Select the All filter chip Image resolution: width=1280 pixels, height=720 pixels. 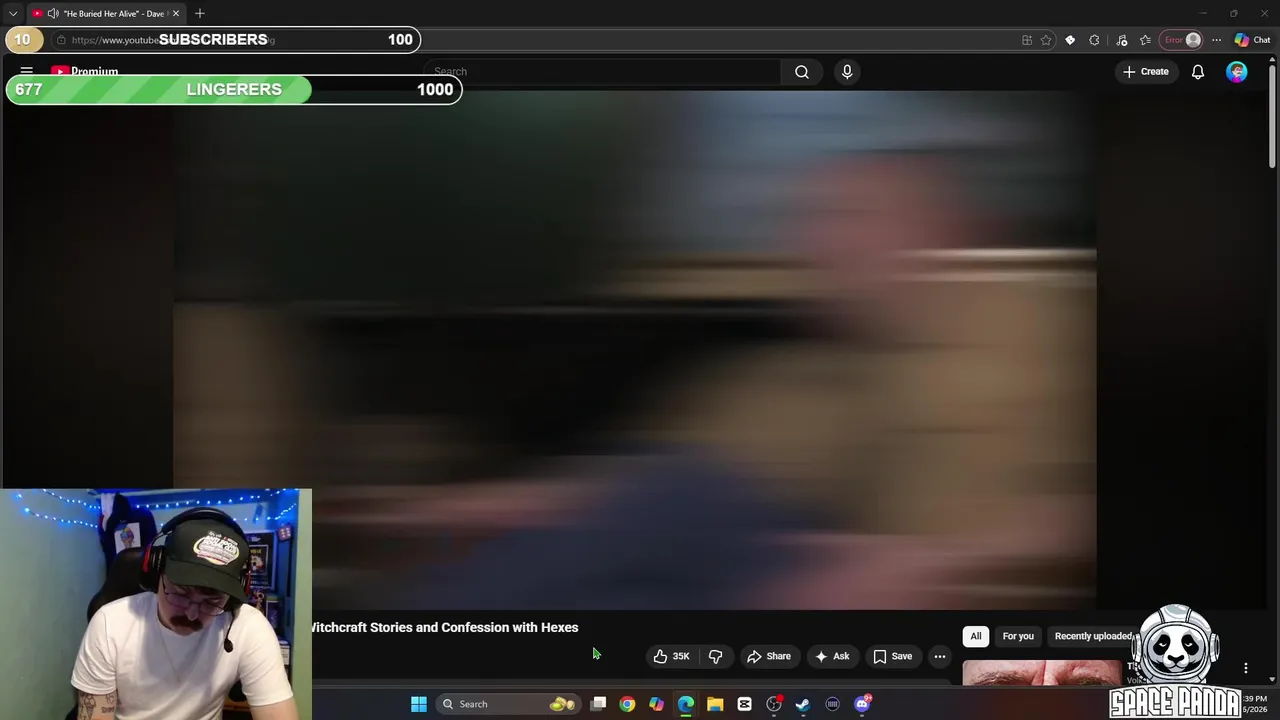976,636
